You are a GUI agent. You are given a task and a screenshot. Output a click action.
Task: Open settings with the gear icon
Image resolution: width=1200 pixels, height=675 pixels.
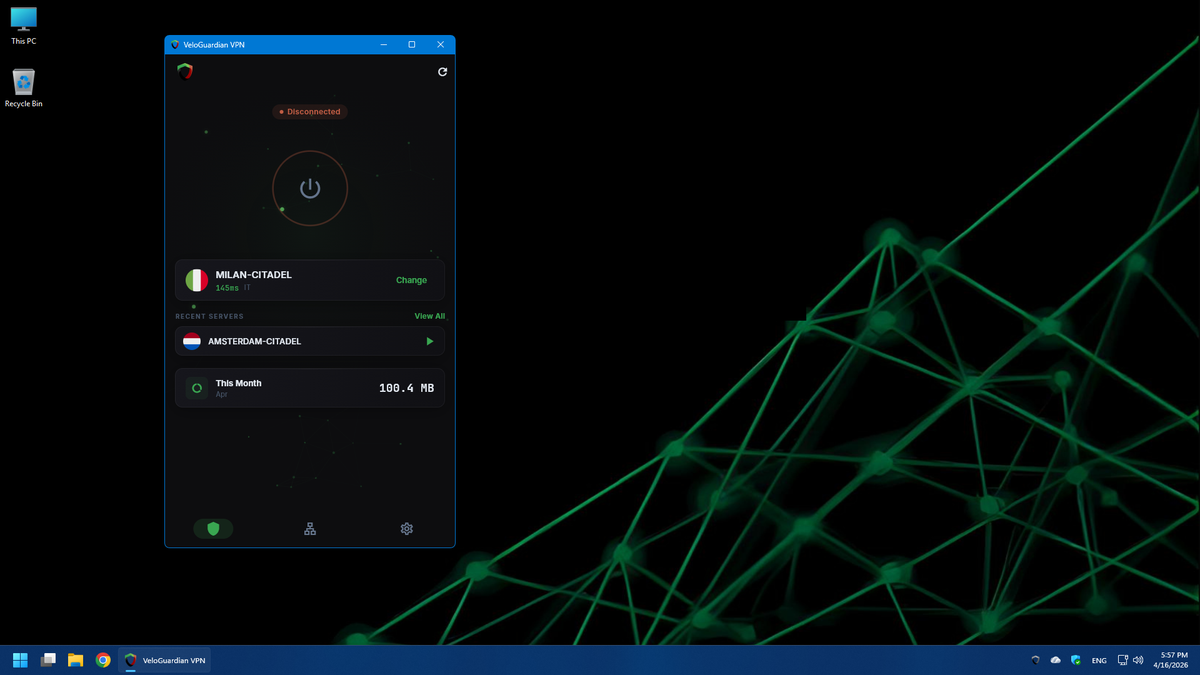[406, 528]
